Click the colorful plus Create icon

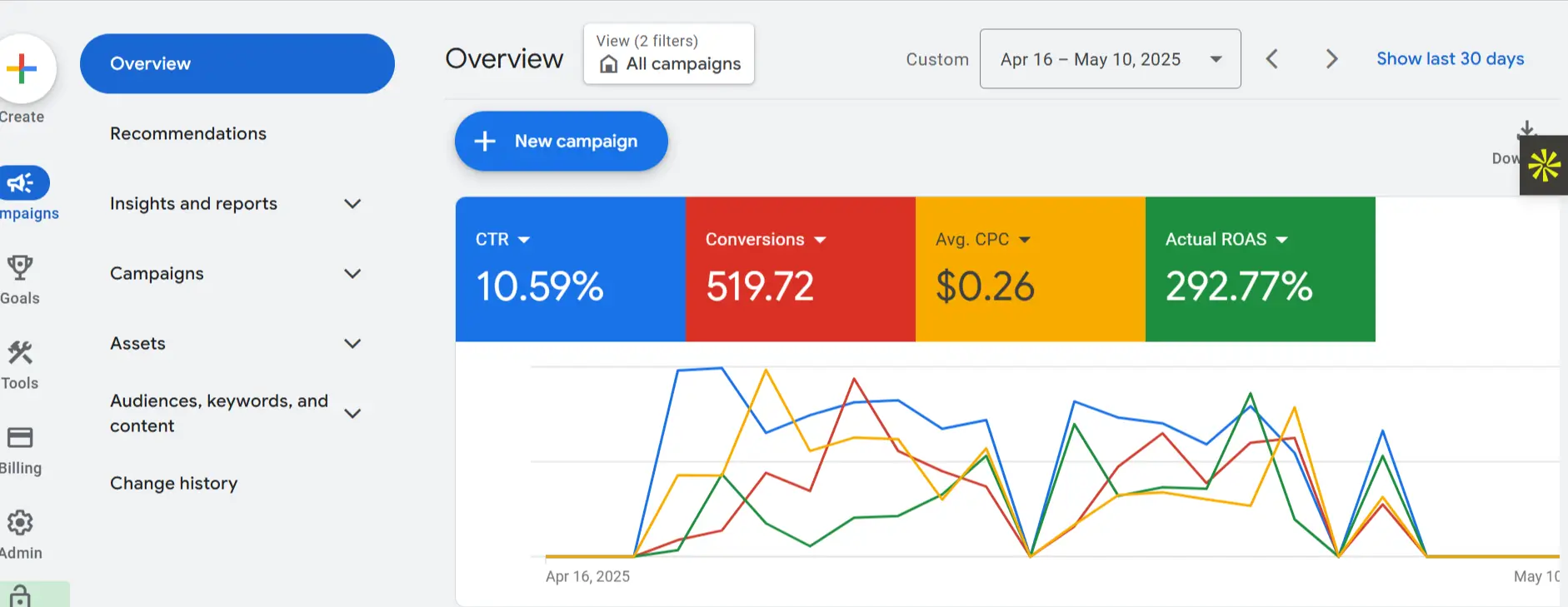coord(22,68)
